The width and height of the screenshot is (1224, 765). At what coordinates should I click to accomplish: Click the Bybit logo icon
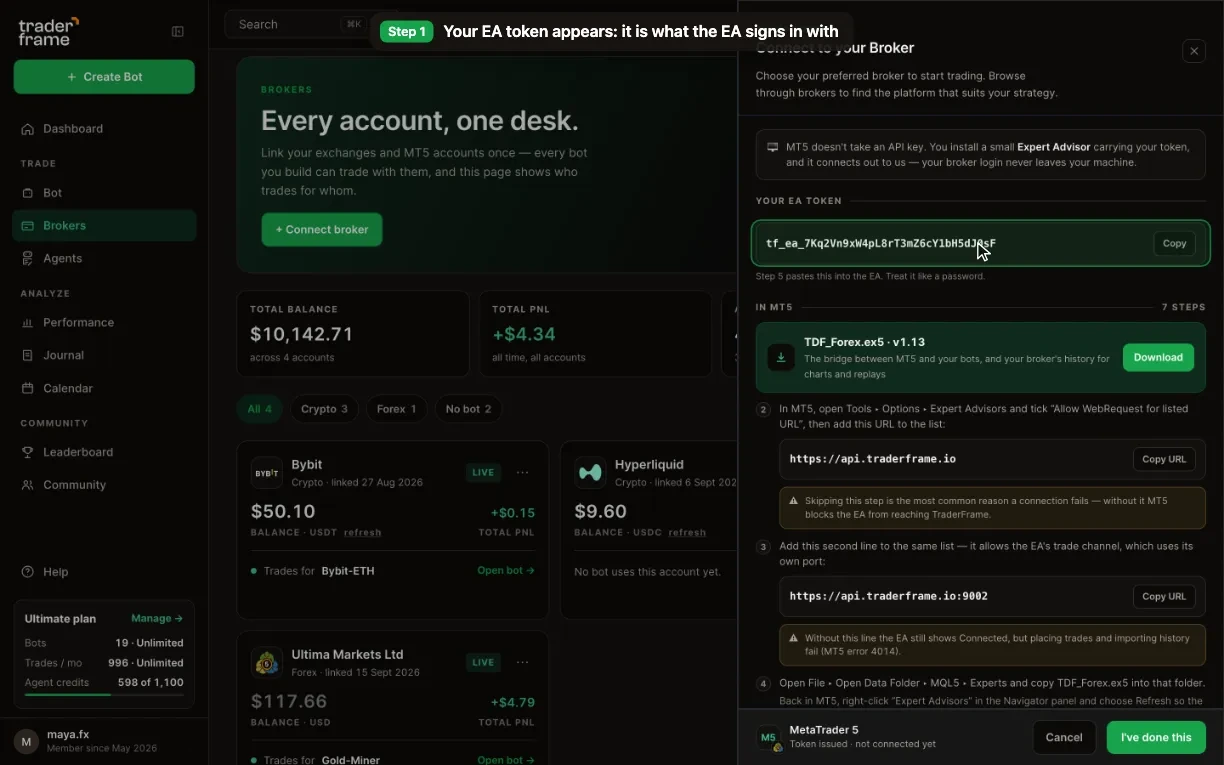pos(266,473)
